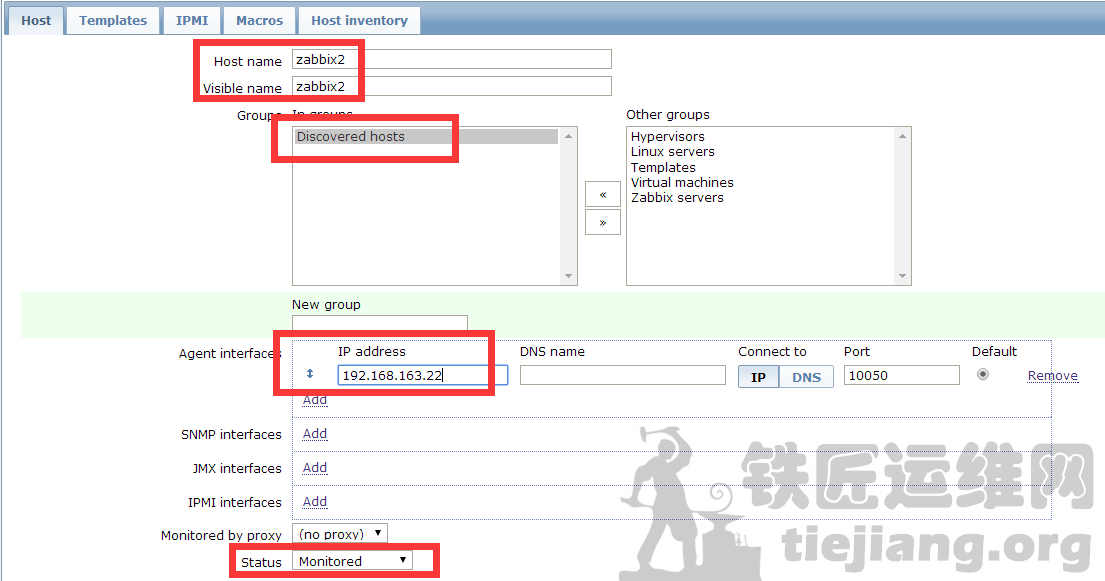Click the IP address input field
Image resolution: width=1105 pixels, height=581 pixels.
coord(423,375)
